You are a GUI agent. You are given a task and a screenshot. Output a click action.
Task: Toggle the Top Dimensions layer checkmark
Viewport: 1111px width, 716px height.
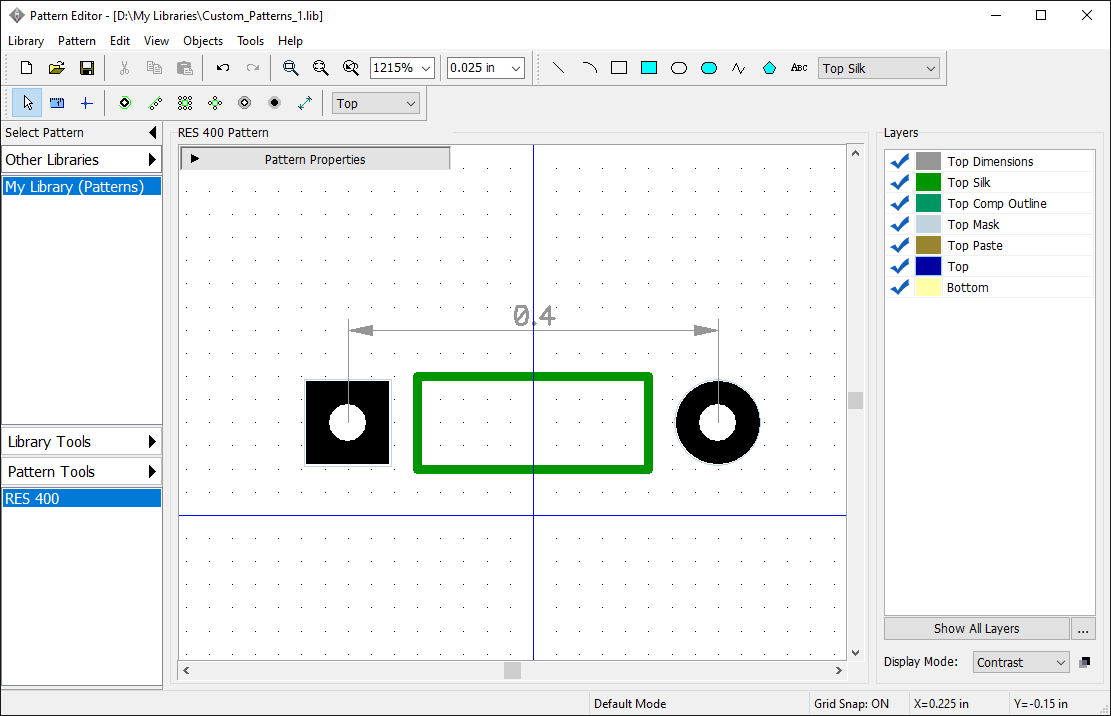click(900, 161)
